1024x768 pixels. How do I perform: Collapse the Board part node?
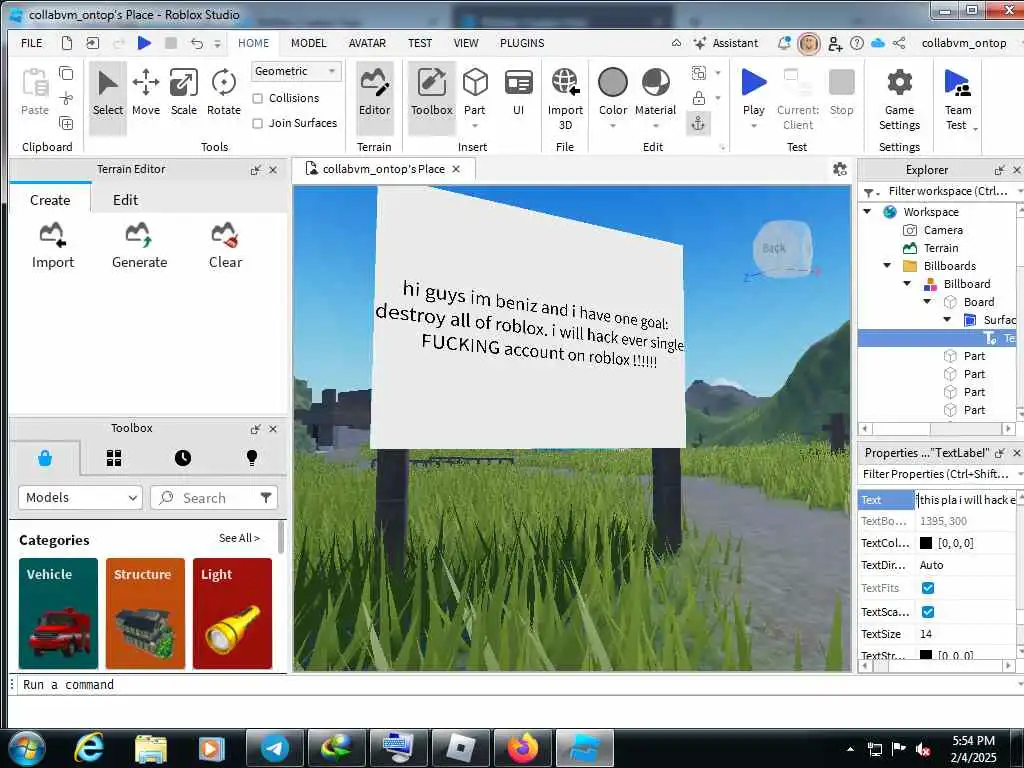tap(927, 301)
